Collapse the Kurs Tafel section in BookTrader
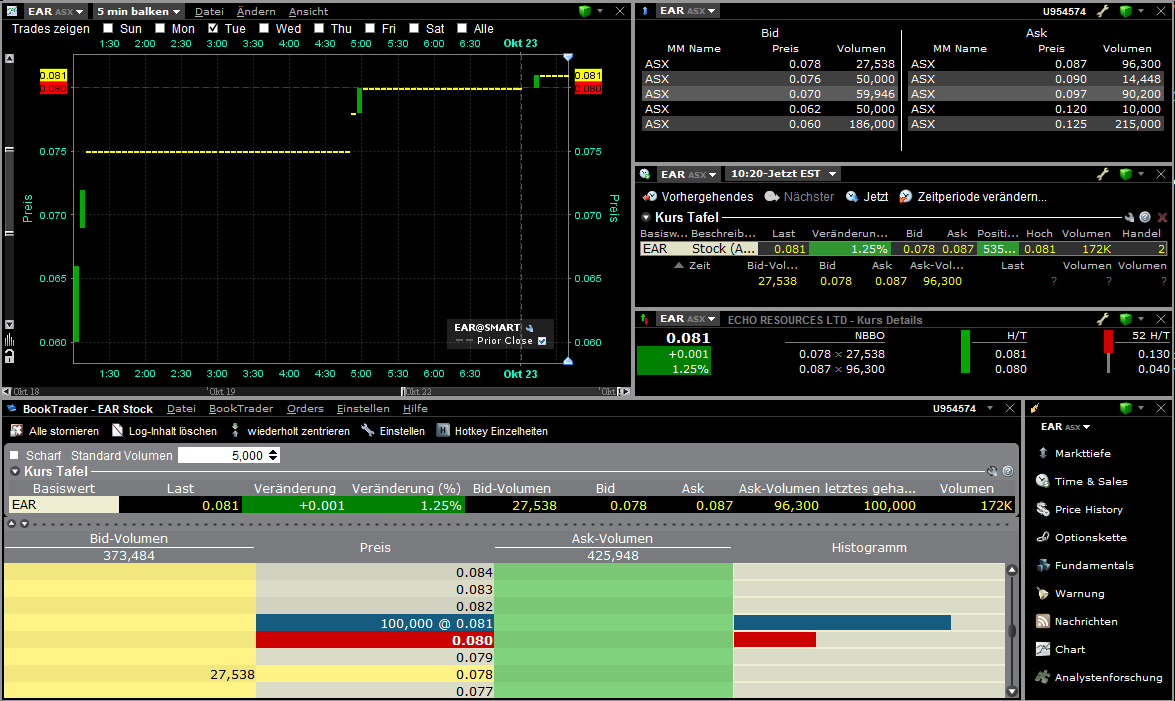Viewport: 1175px width, 701px height. 15,471
